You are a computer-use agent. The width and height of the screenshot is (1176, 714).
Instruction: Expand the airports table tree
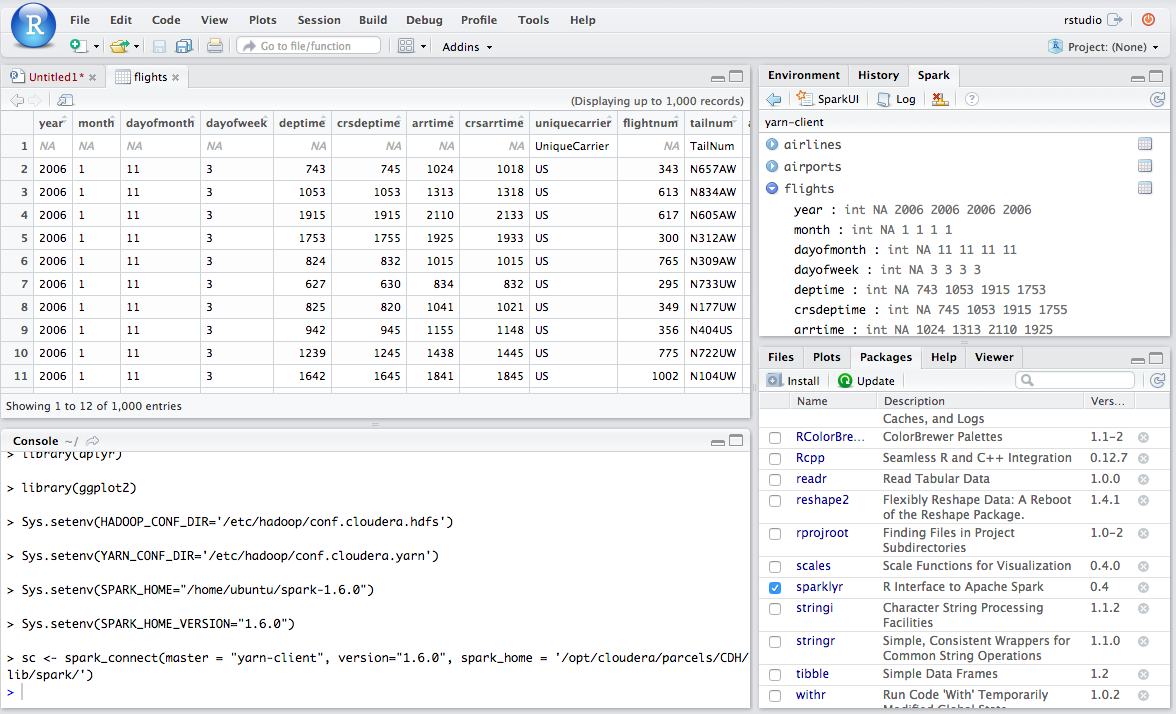coord(772,167)
